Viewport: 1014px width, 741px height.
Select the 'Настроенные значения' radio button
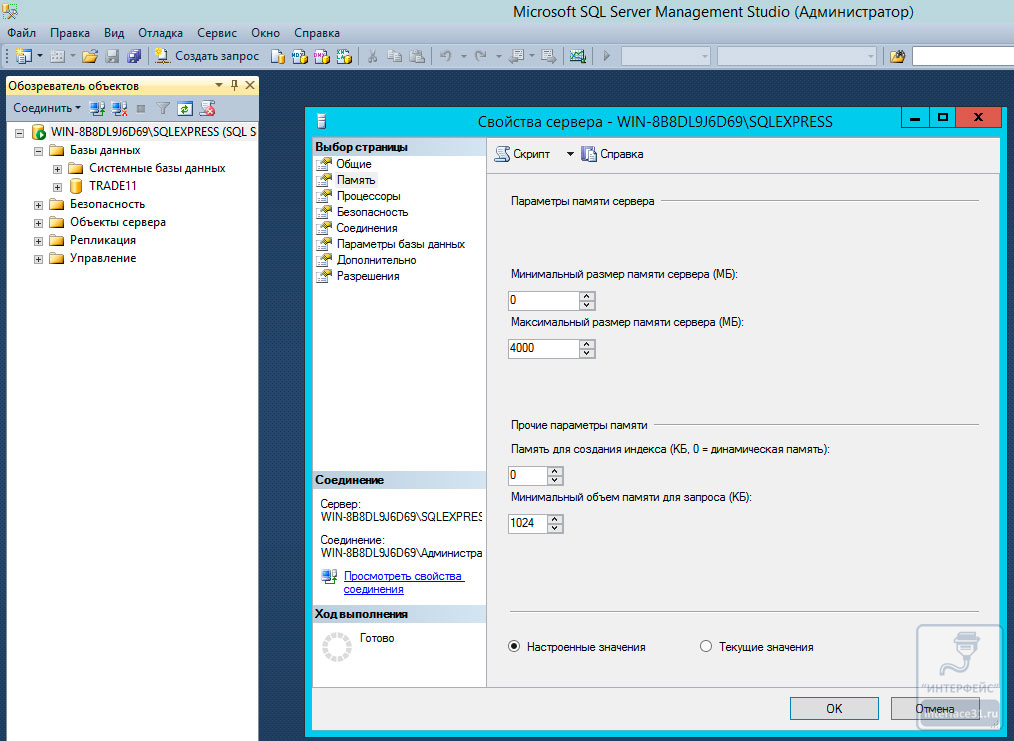514,647
